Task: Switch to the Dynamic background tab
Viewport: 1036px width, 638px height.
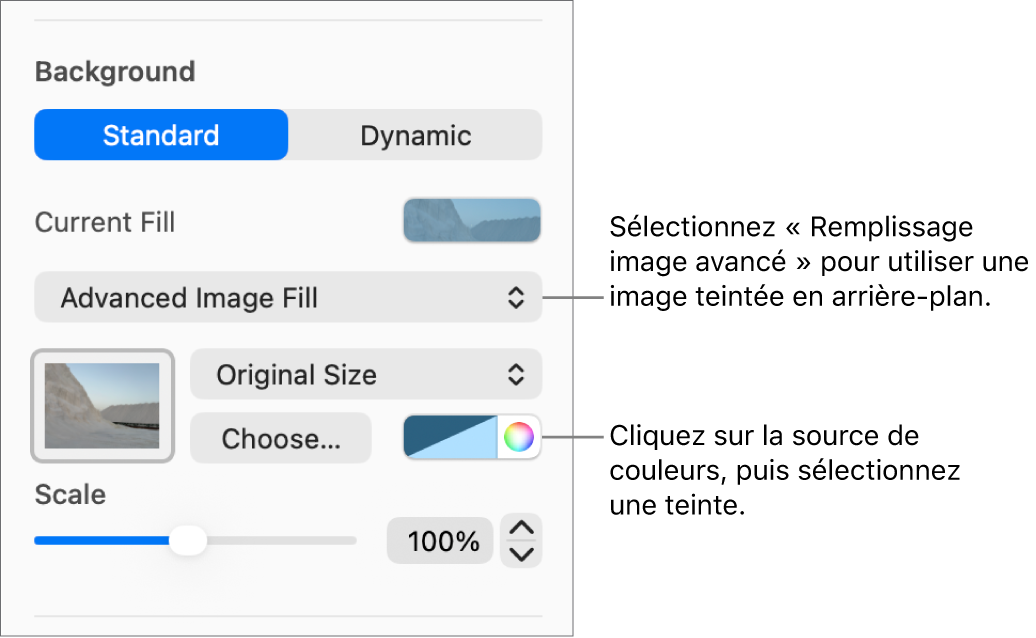Action: [x=414, y=135]
